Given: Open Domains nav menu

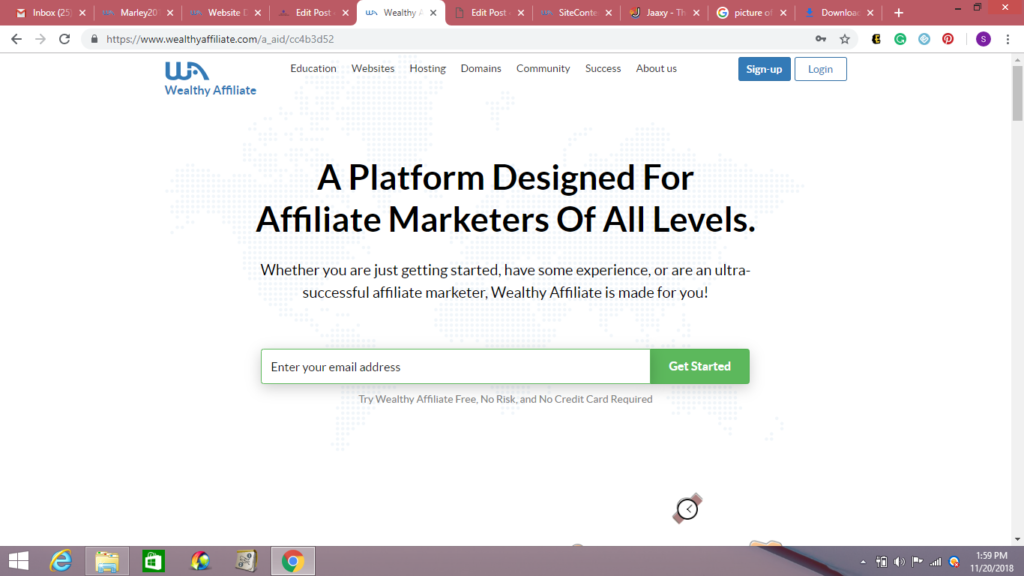Looking at the screenshot, I should point(481,69).
